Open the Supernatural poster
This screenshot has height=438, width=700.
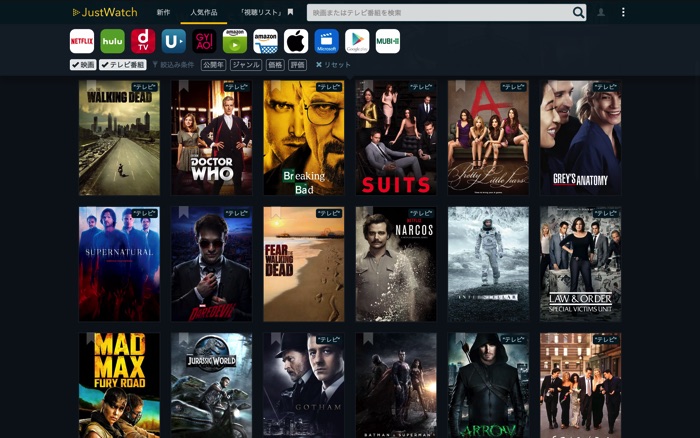click(119, 264)
